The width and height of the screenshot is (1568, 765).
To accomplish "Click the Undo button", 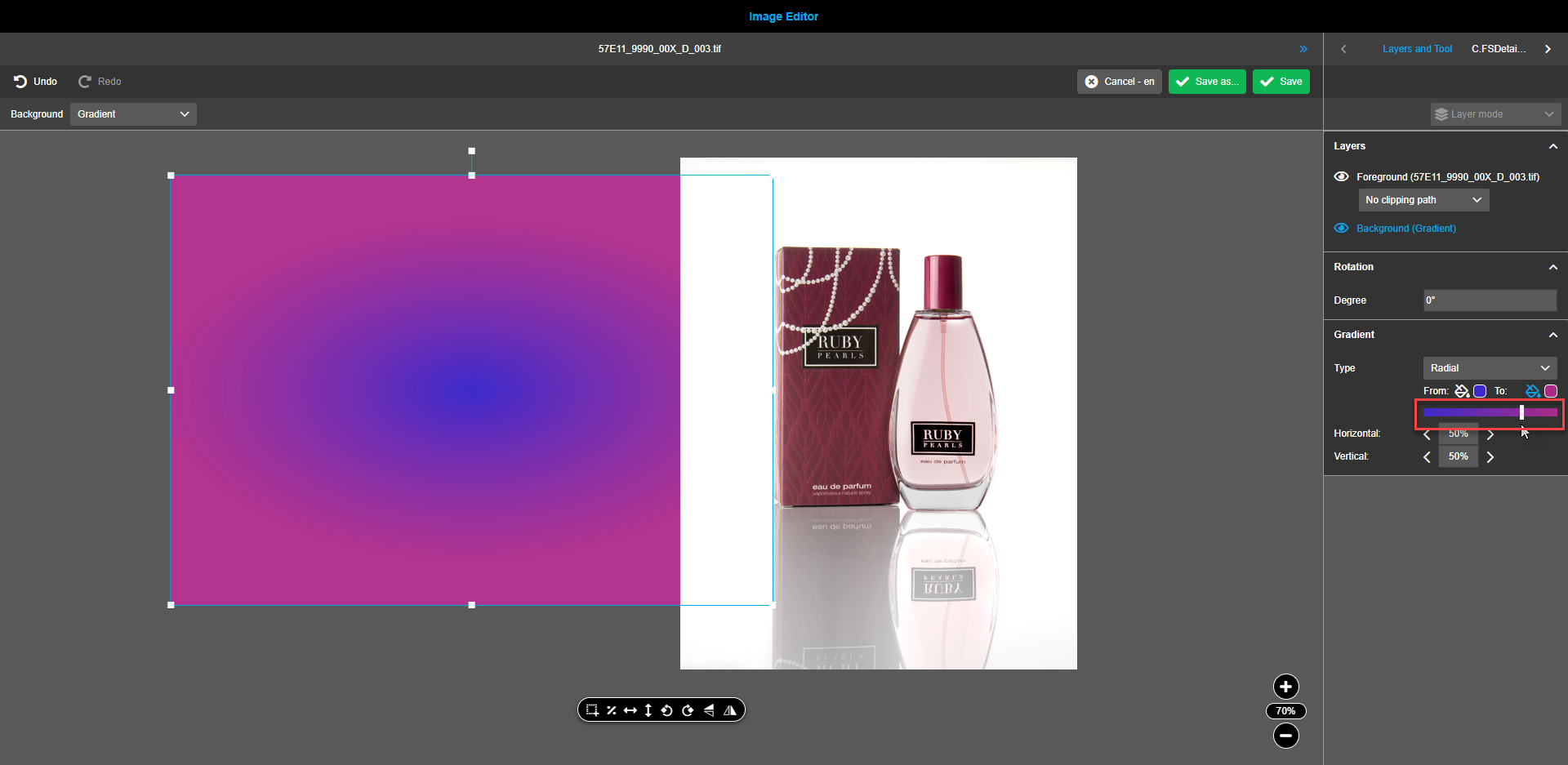I will pyautogui.click(x=35, y=82).
